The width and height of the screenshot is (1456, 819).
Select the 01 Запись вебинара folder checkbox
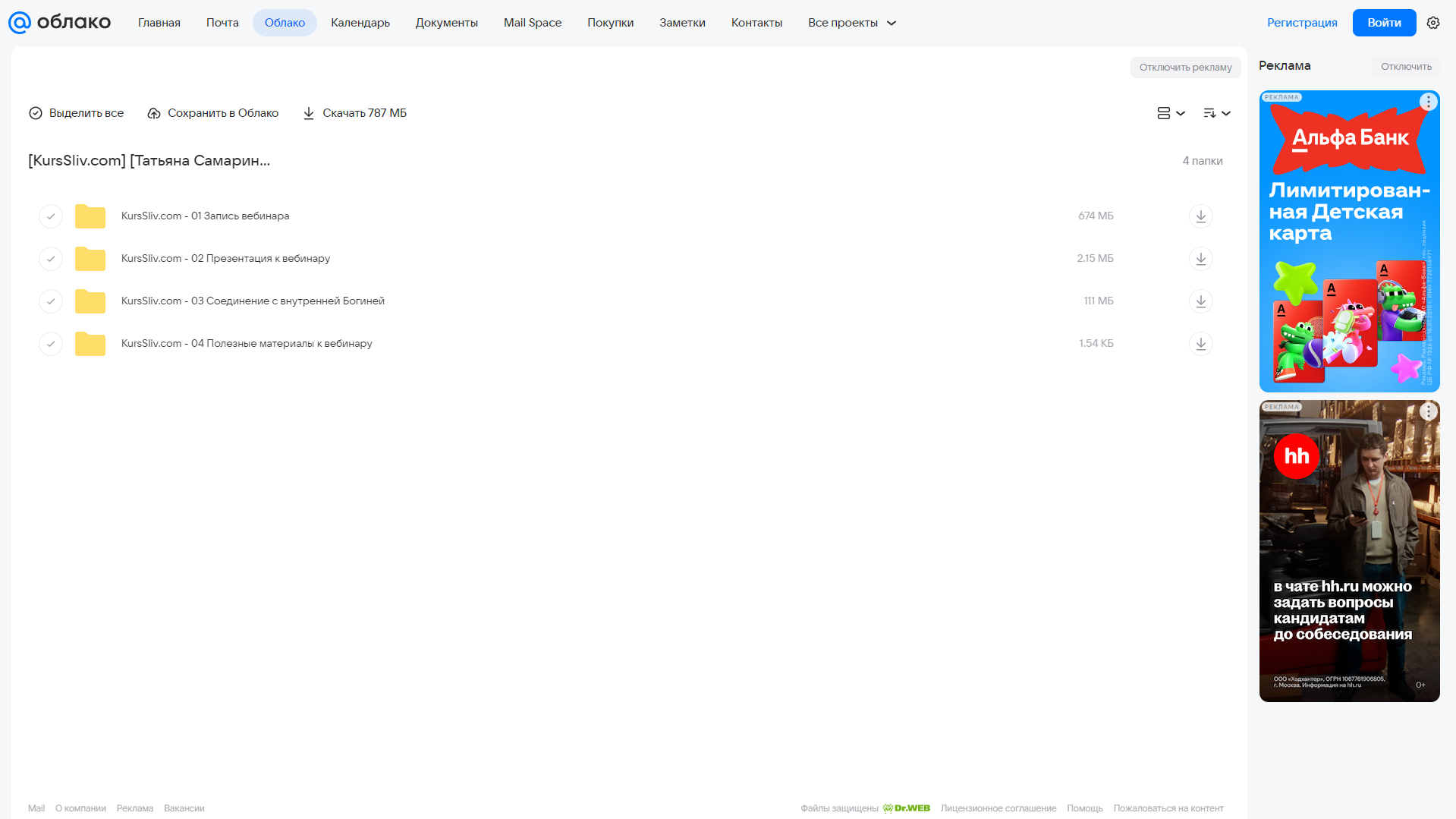pos(51,216)
